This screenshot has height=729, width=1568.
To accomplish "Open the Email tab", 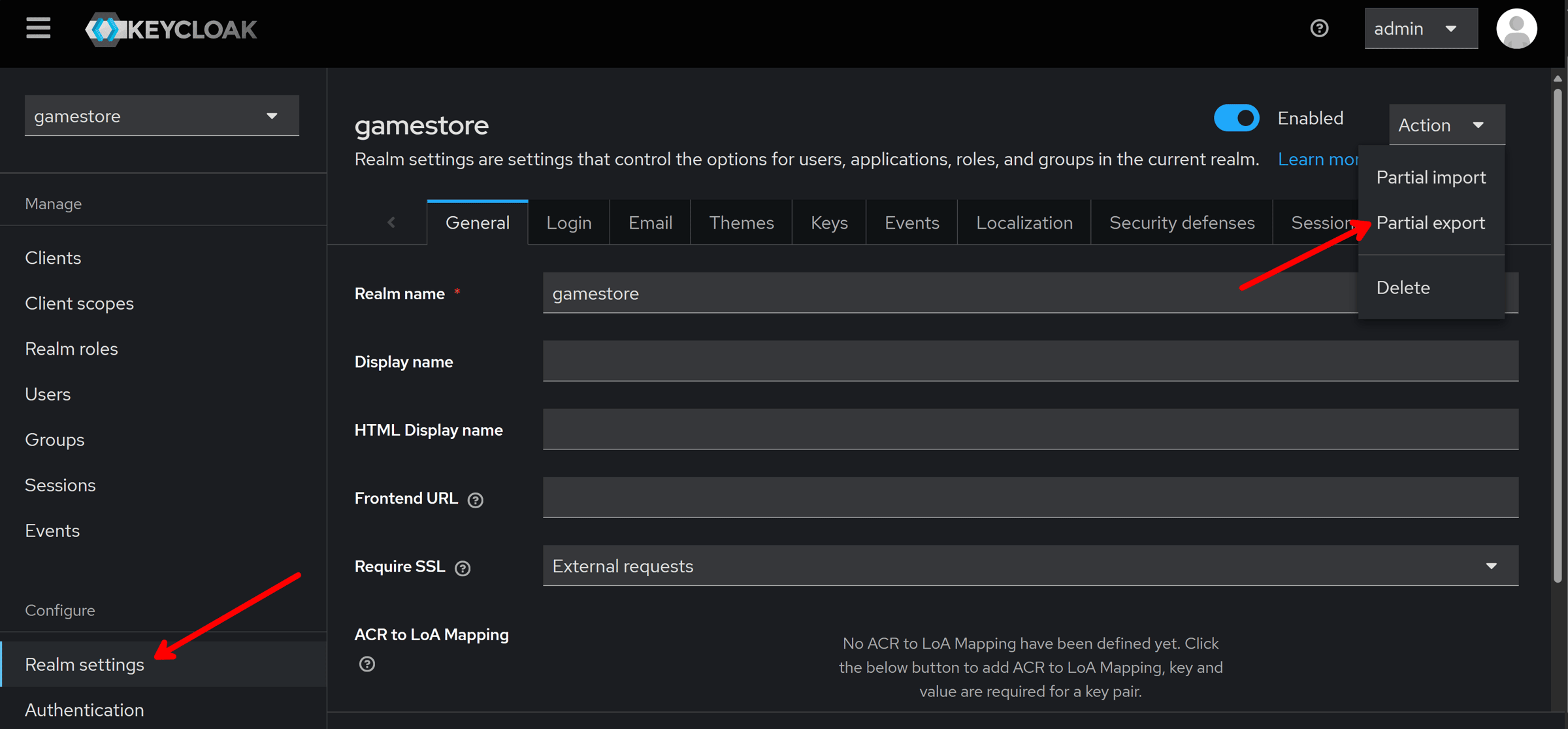I will 650,223.
